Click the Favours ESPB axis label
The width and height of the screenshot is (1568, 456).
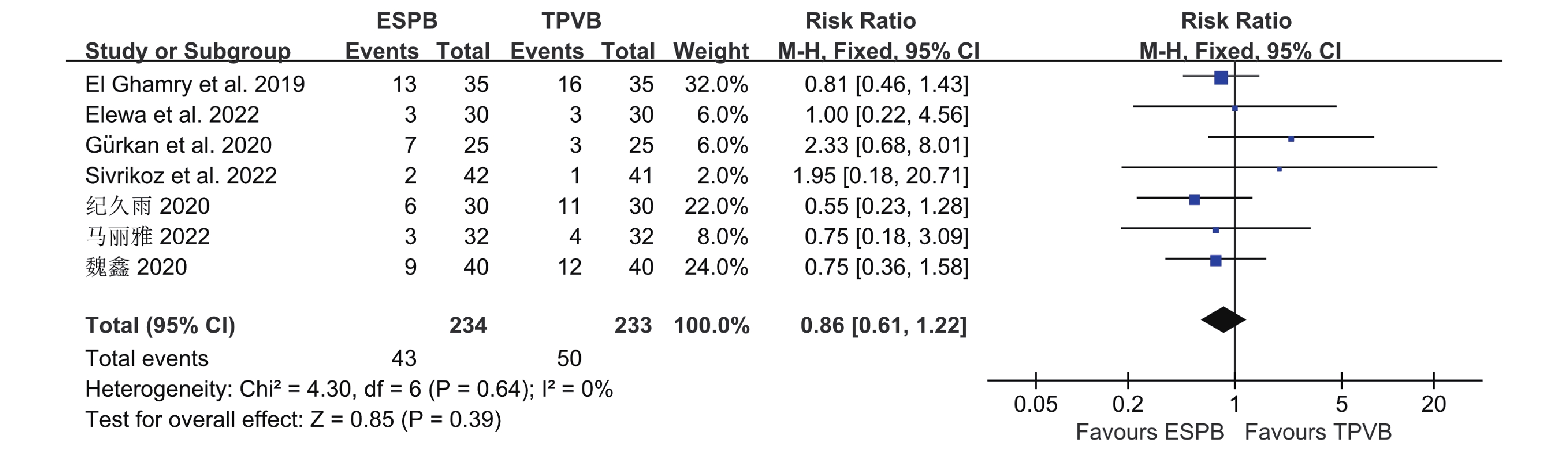pos(1149,432)
